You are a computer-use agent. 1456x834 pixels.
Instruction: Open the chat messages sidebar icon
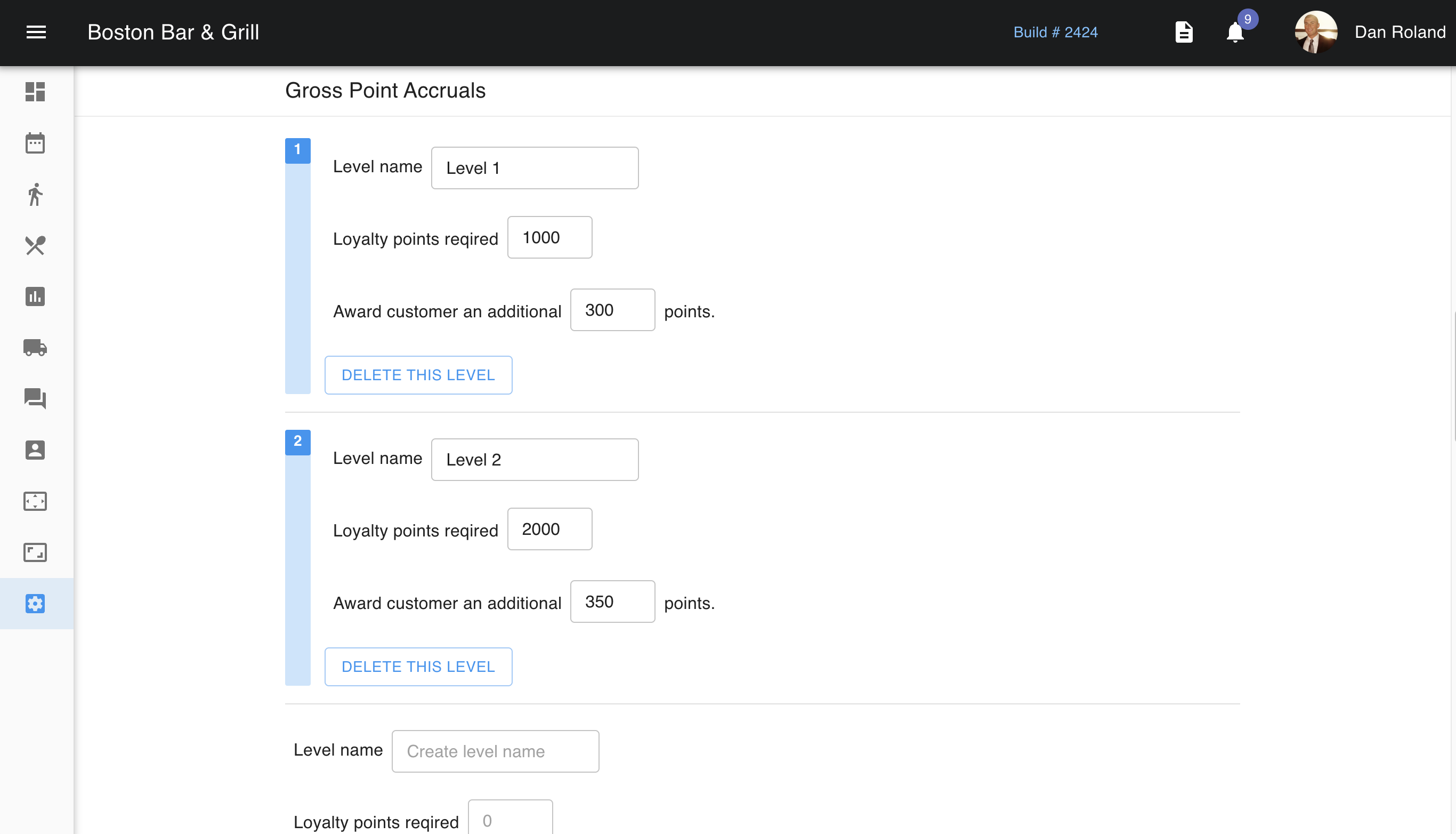[35, 399]
